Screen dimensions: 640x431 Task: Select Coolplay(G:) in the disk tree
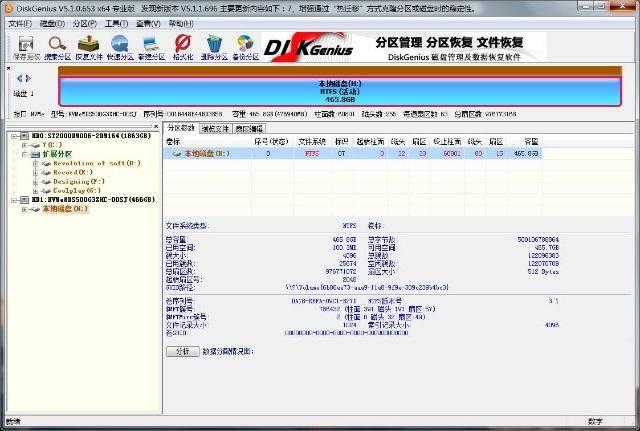point(77,191)
